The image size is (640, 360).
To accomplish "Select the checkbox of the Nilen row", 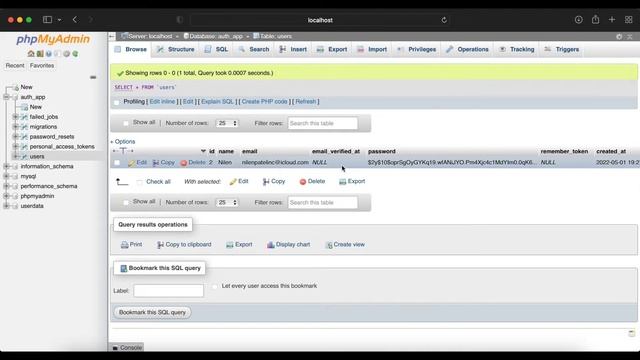I will (117, 163).
